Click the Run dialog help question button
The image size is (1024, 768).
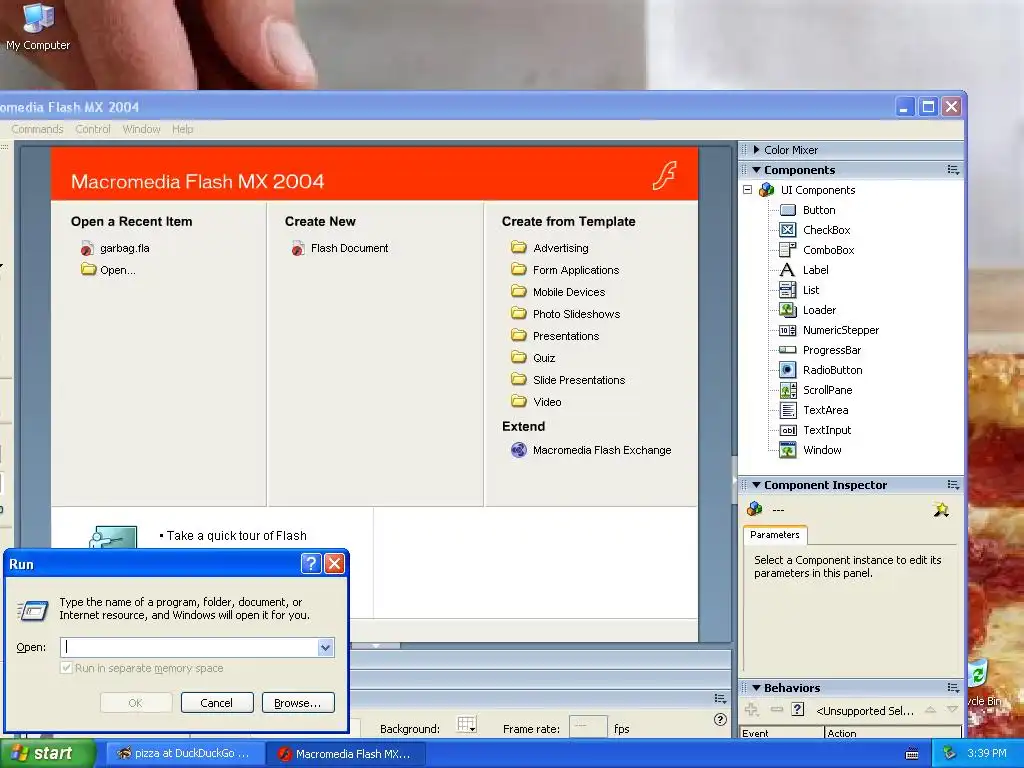click(311, 564)
